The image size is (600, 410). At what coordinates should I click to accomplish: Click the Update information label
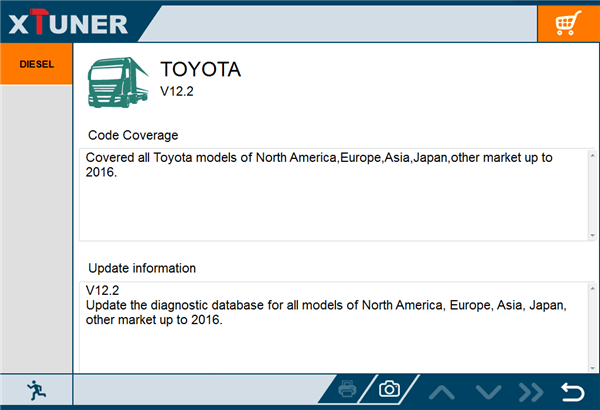pos(142,268)
